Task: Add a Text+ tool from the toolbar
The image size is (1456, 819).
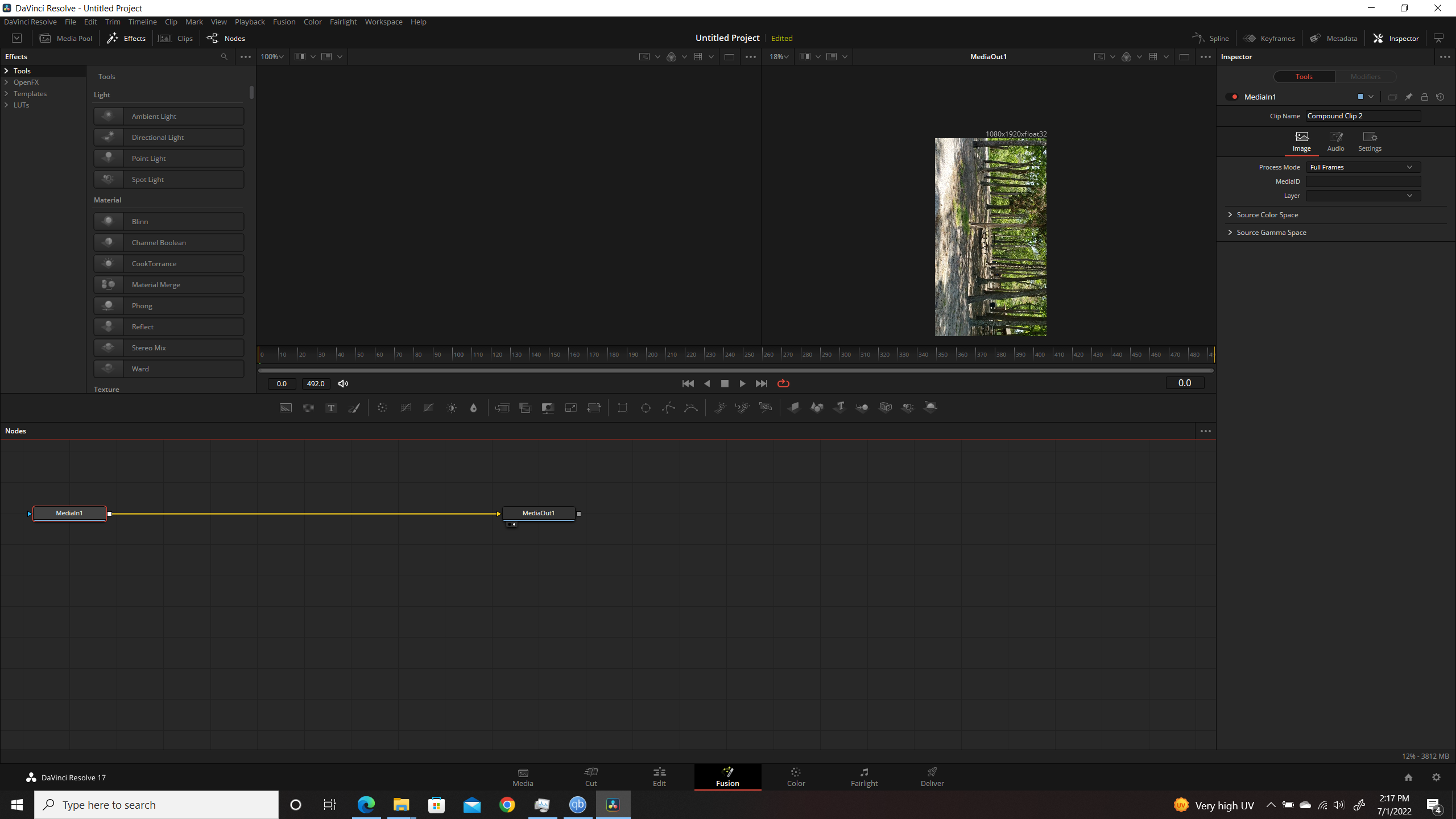Action: pos(331,408)
